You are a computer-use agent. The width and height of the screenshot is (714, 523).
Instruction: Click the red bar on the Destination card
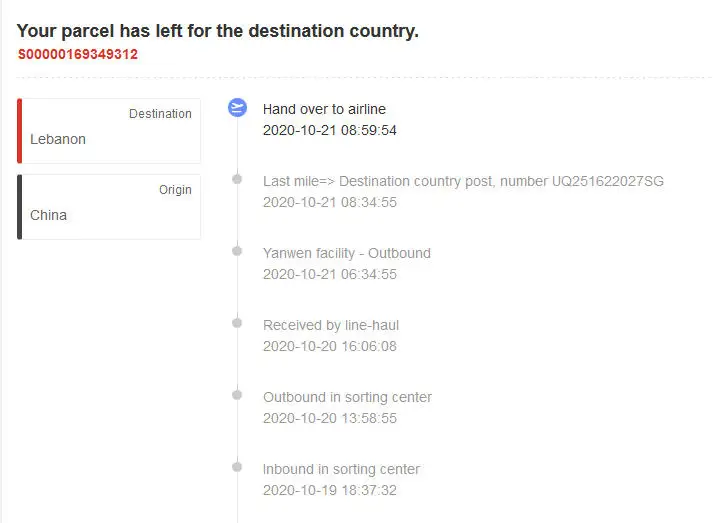click(19, 130)
